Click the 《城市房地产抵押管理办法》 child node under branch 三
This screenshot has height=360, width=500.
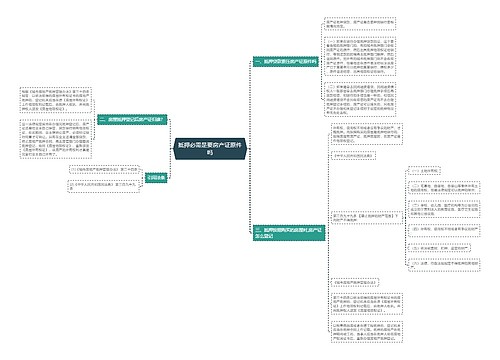click(355, 283)
